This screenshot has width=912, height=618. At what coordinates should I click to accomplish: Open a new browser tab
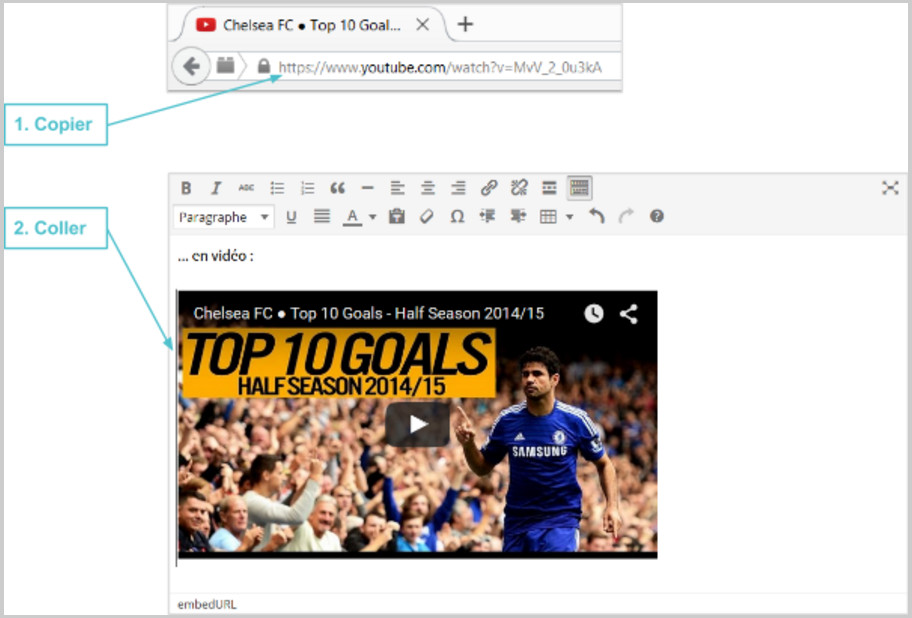pos(465,24)
